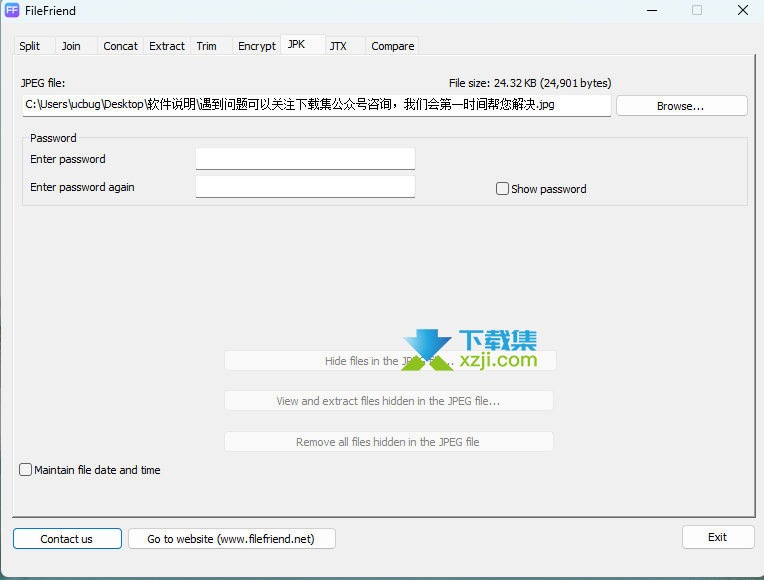
Task: Focus the JPEG file path field
Action: (x=316, y=105)
